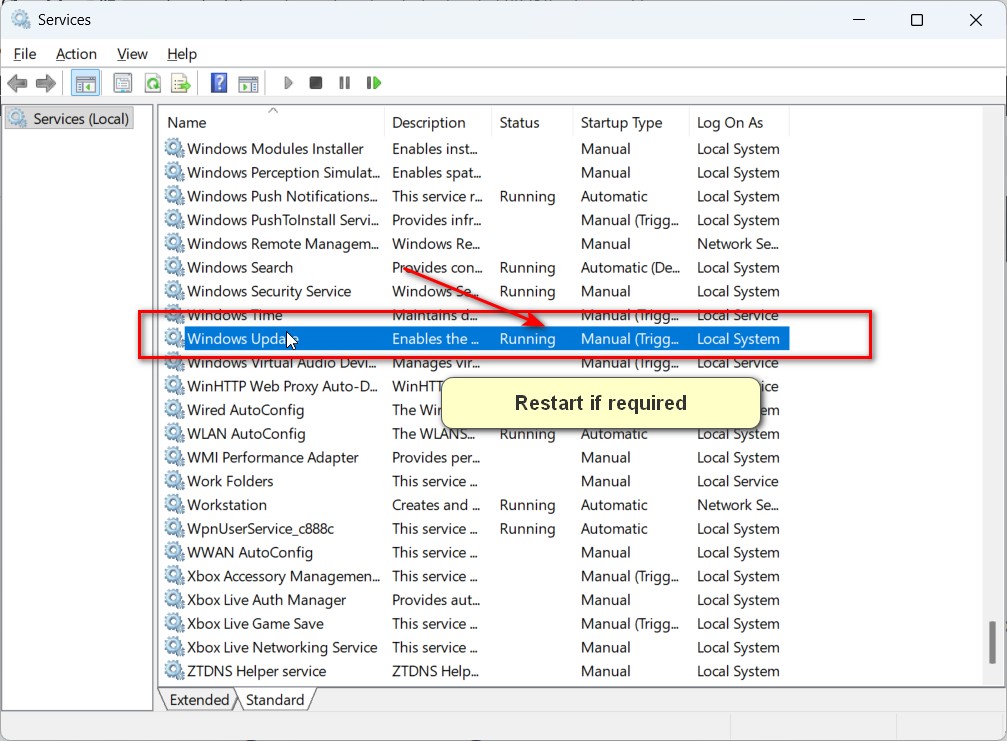Click the Windows Modules Installer gear icon
The image size is (1007, 741).
(174, 148)
